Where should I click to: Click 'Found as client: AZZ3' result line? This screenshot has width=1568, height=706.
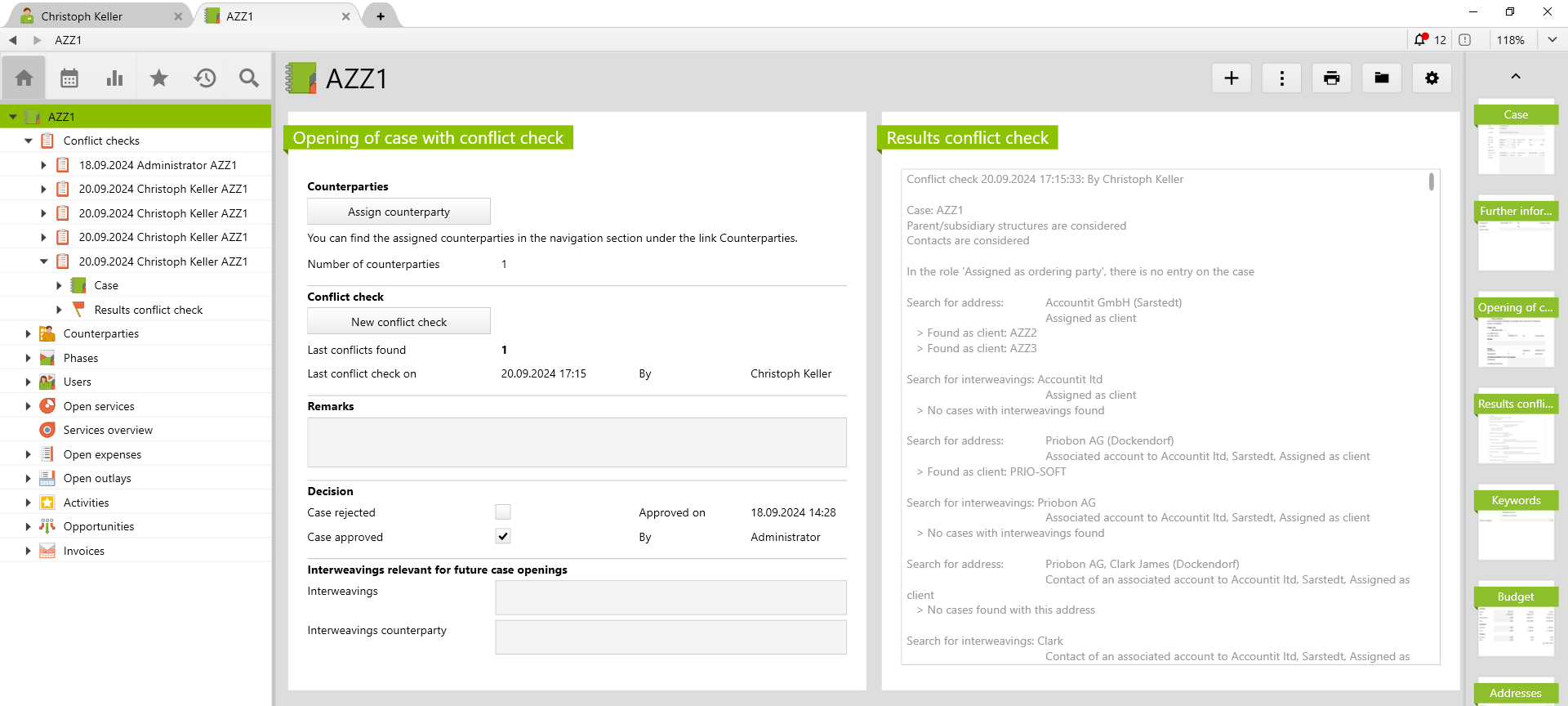[982, 348]
